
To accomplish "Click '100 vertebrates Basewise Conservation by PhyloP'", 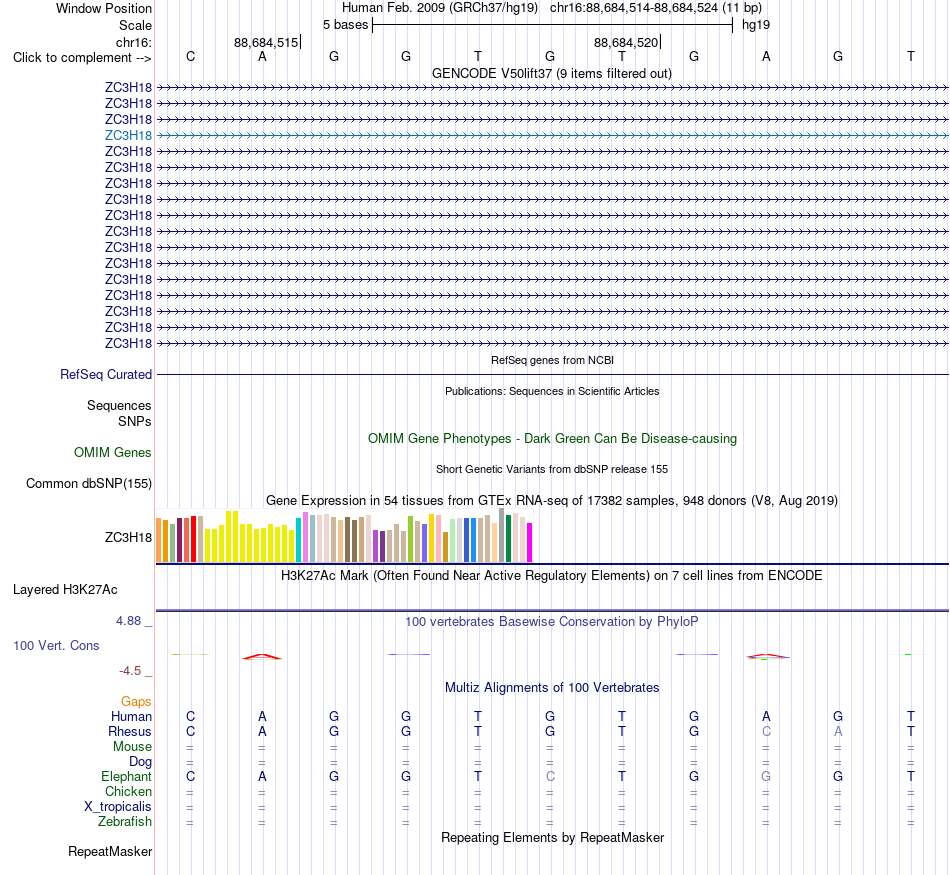I will [x=552, y=622].
